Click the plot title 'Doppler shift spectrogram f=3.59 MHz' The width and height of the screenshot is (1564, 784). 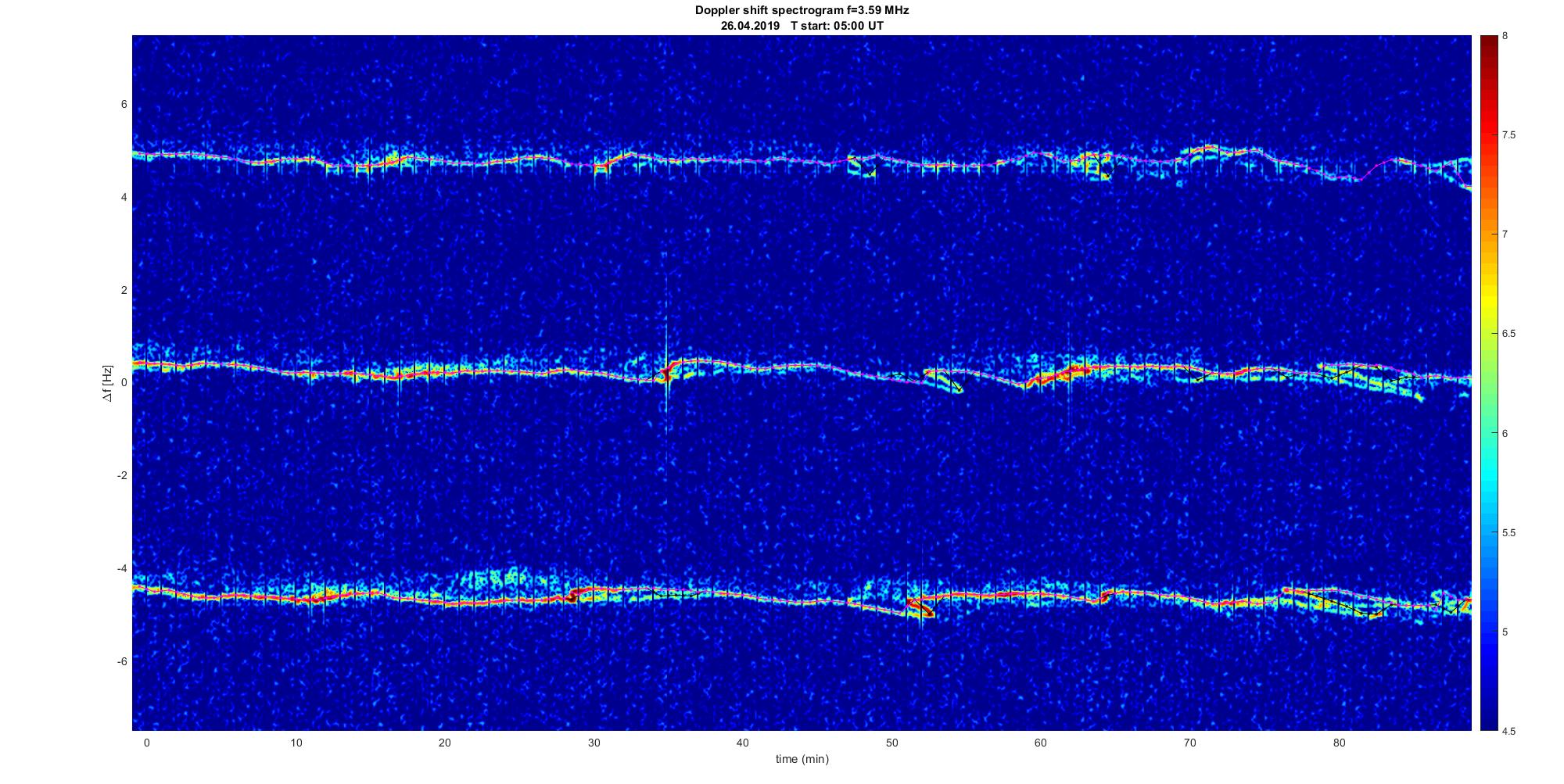coord(802,11)
